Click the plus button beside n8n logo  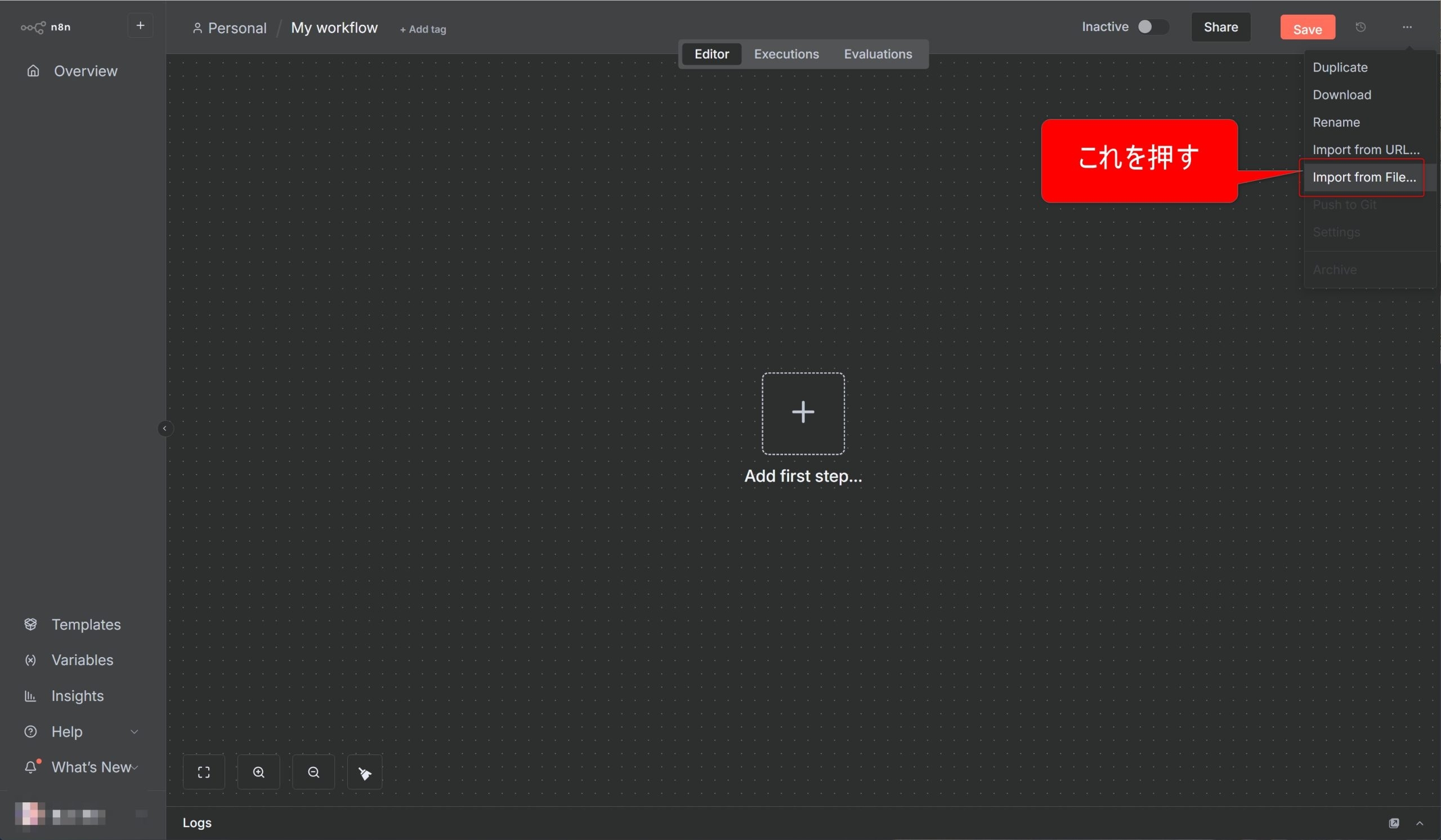(140, 26)
